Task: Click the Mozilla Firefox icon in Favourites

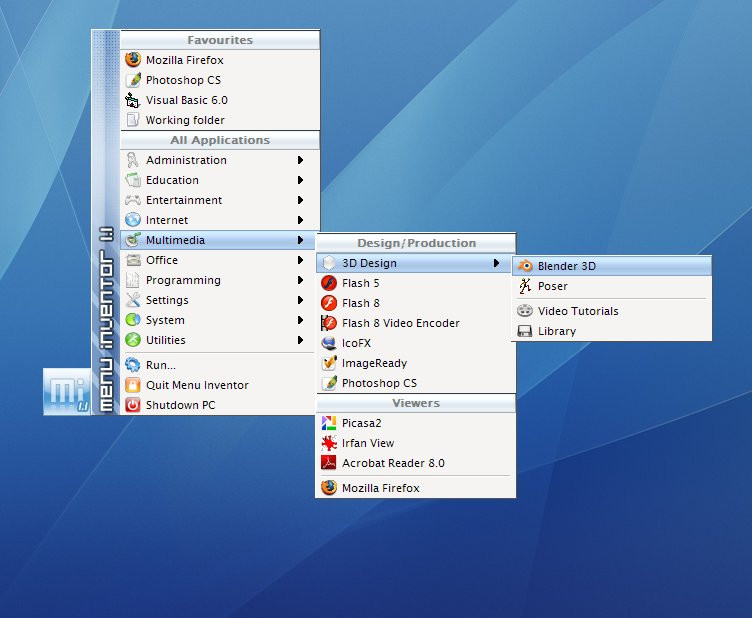Action: [x=133, y=60]
